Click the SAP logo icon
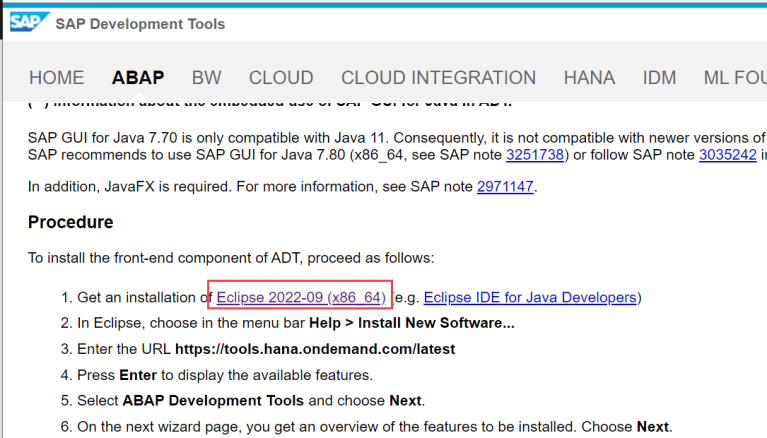 click(29, 22)
